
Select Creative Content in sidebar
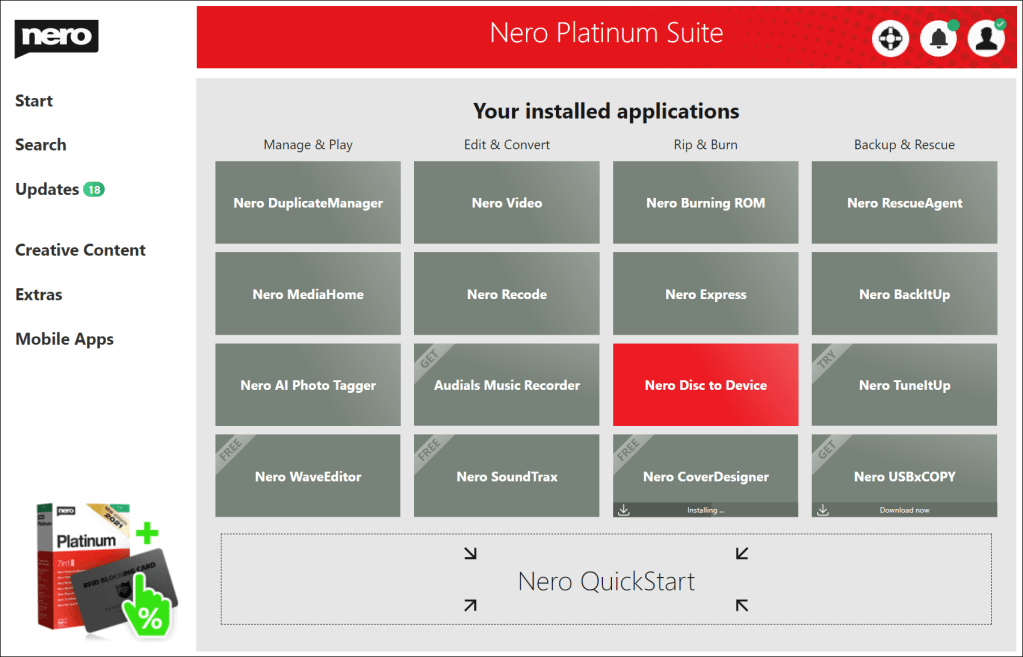[80, 250]
